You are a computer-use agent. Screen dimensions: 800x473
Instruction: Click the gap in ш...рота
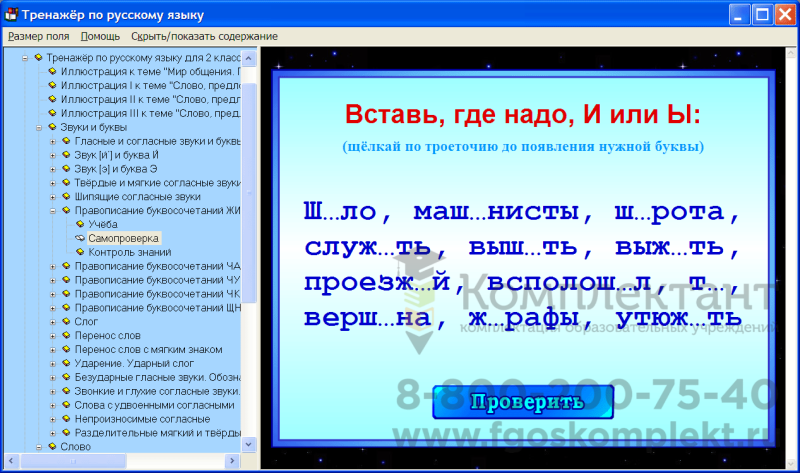tap(642, 218)
